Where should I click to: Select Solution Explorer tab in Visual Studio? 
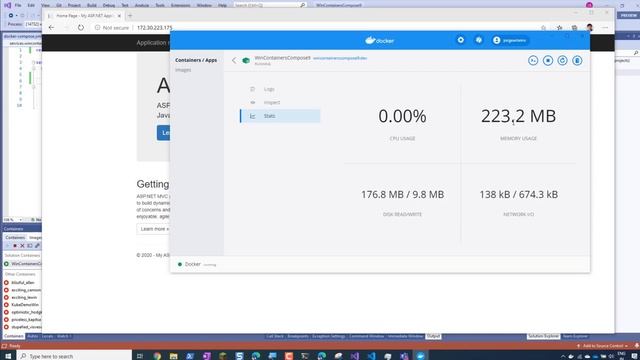tap(543, 336)
